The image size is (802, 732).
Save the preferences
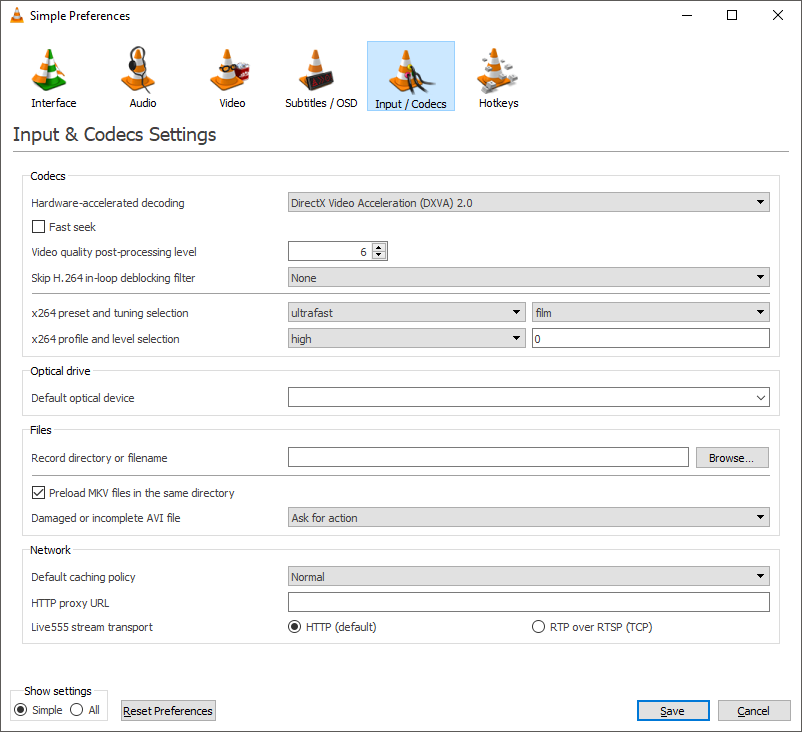click(673, 711)
